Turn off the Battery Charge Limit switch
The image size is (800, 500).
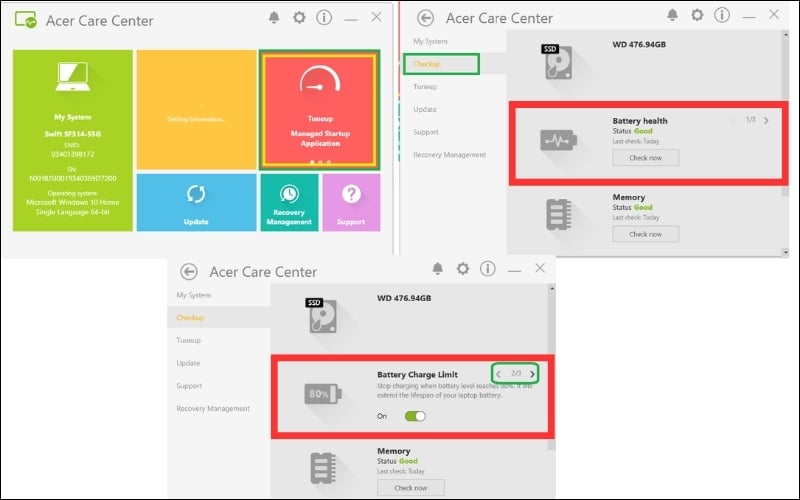click(x=413, y=416)
